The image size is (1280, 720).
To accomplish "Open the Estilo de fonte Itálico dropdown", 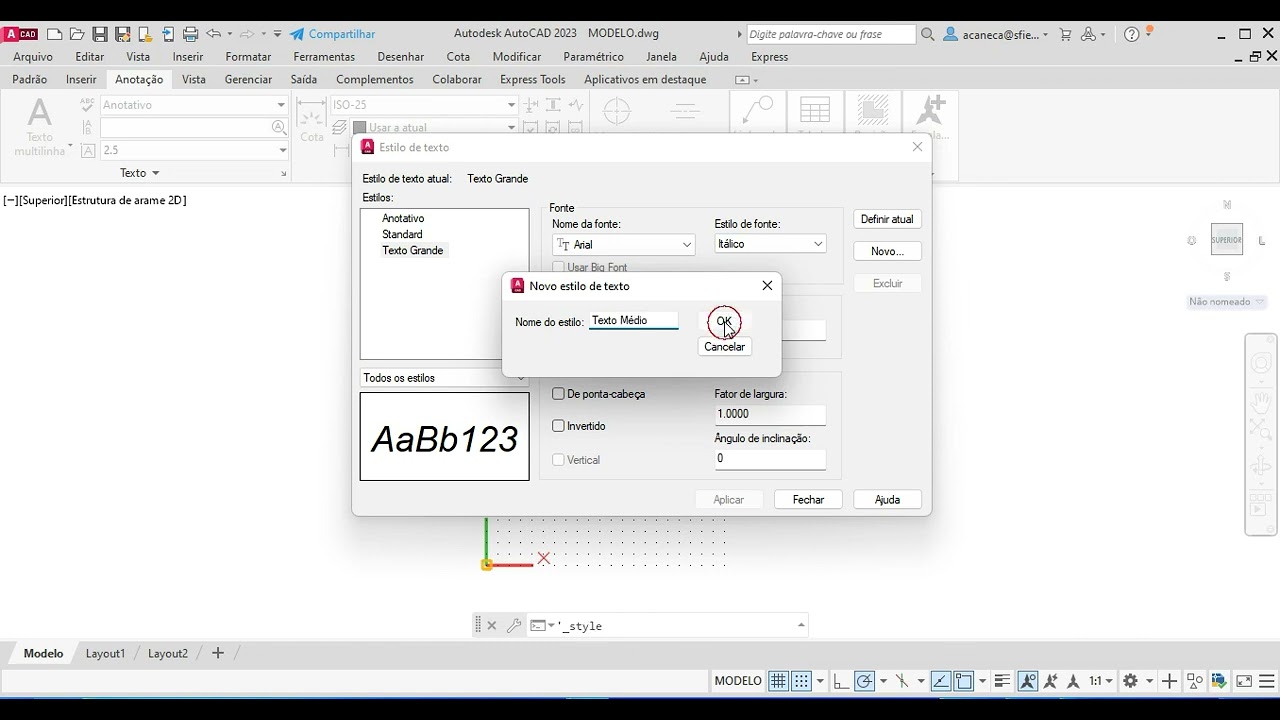I will (770, 244).
